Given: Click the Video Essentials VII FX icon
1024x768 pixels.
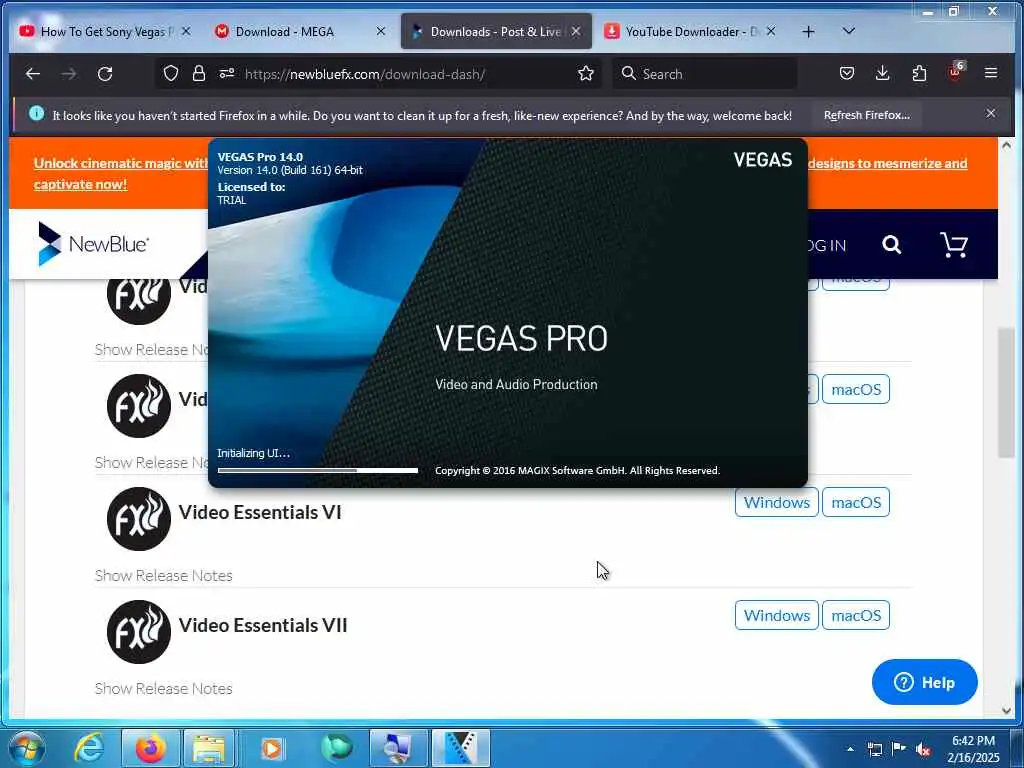Looking at the screenshot, I should tap(138, 632).
